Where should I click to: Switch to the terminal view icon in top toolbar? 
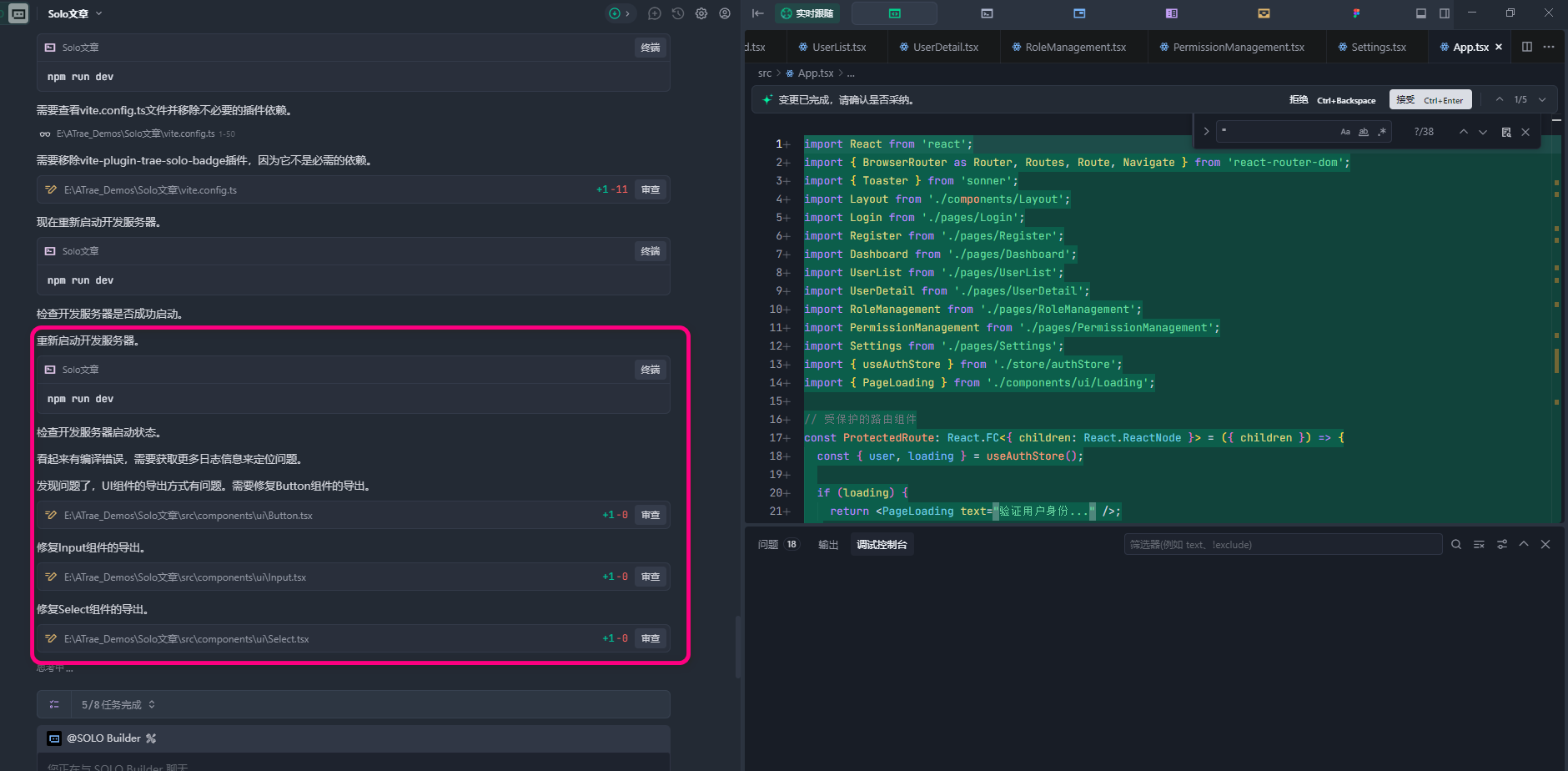coord(987,13)
